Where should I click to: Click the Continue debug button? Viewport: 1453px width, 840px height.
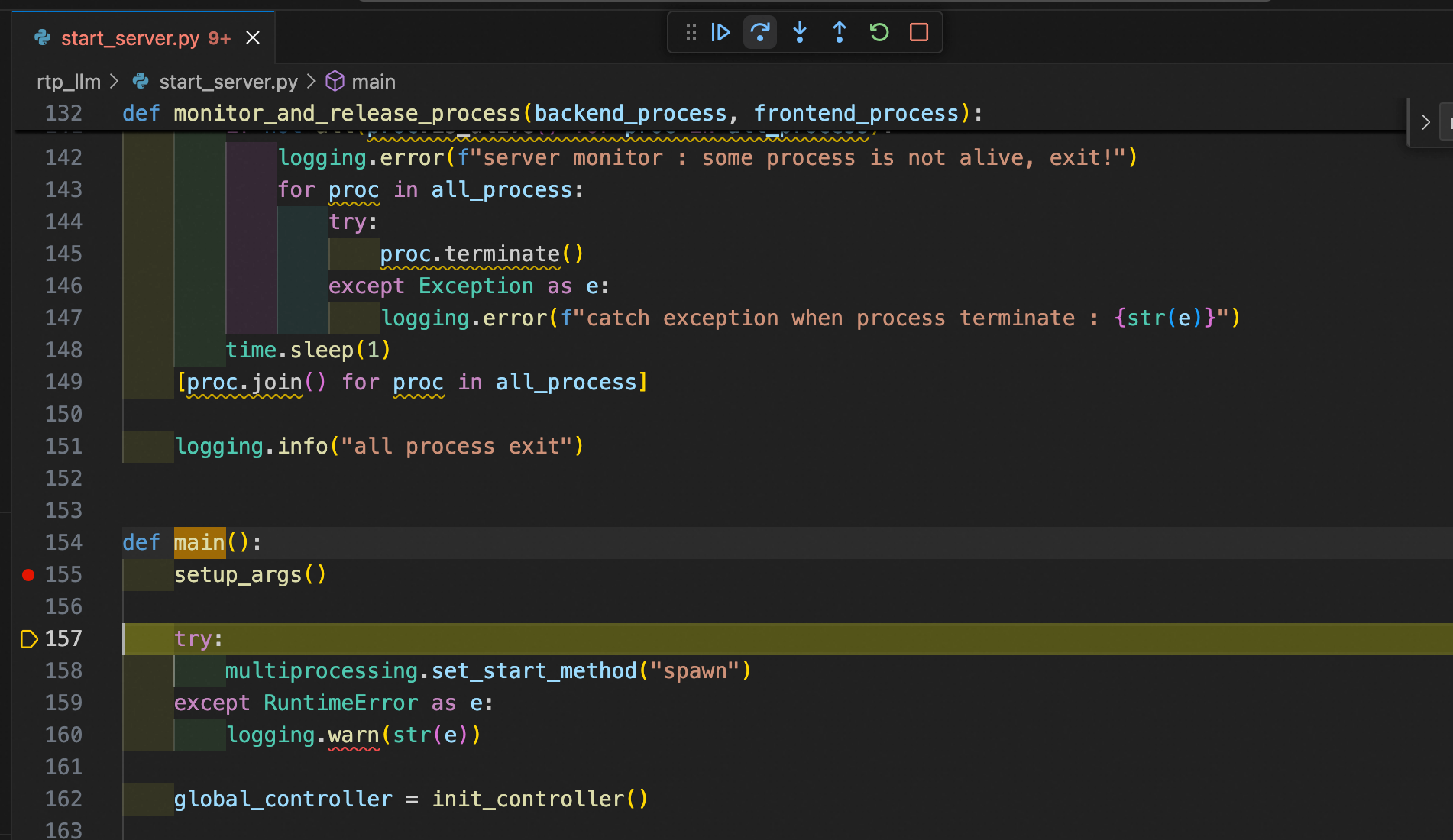click(x=720, y=32)
